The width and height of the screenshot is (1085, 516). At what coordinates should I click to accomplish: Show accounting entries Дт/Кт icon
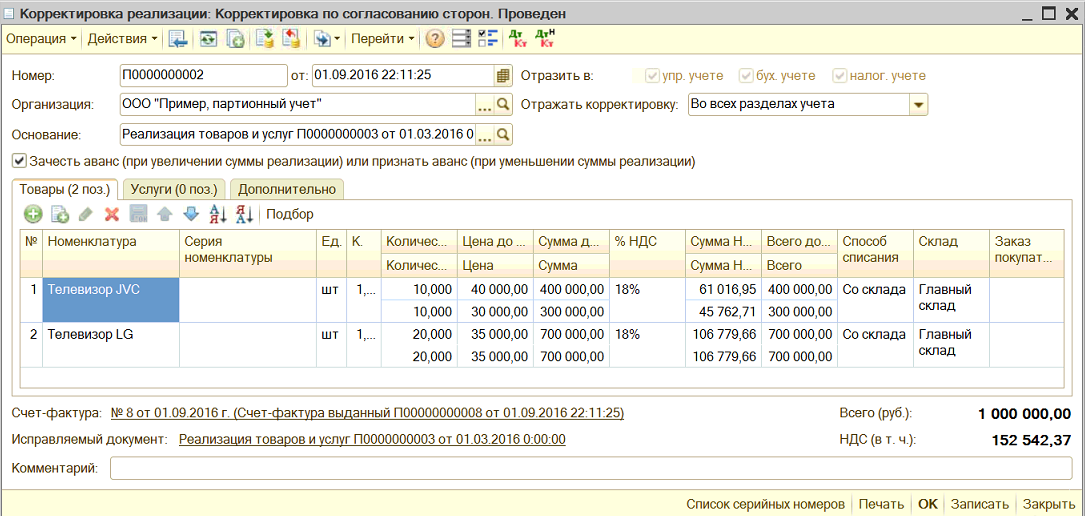click(x=518, y=39)
